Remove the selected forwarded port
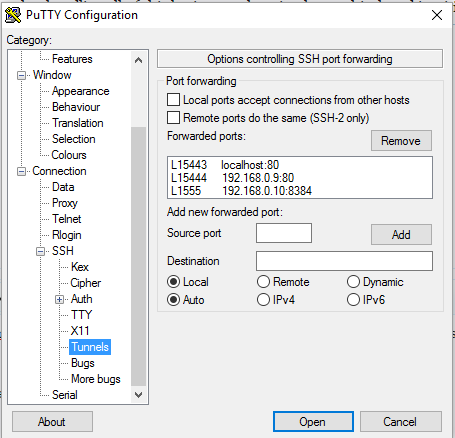The width and height of the screenshot is (455, 438). 401,141
